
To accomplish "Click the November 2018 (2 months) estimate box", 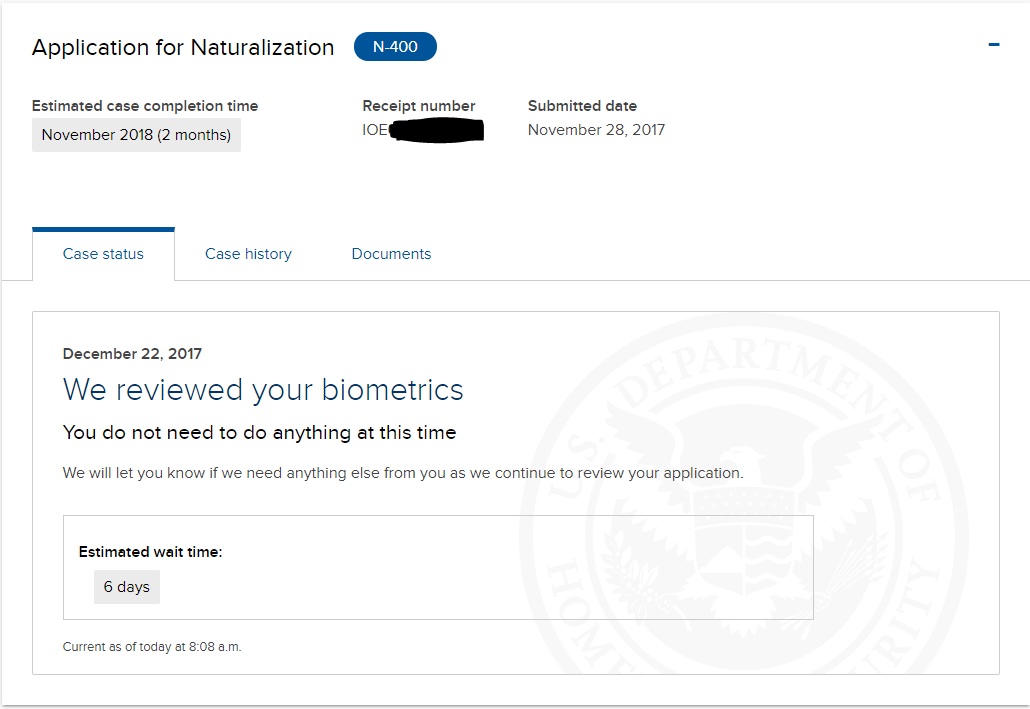I will 136,135.
